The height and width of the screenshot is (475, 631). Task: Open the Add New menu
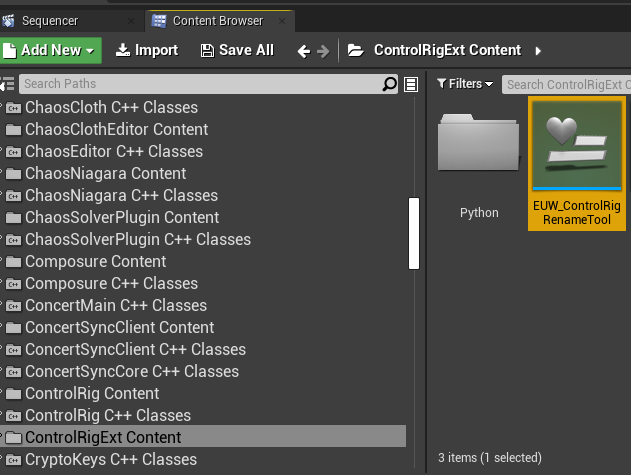coord(49,51)
